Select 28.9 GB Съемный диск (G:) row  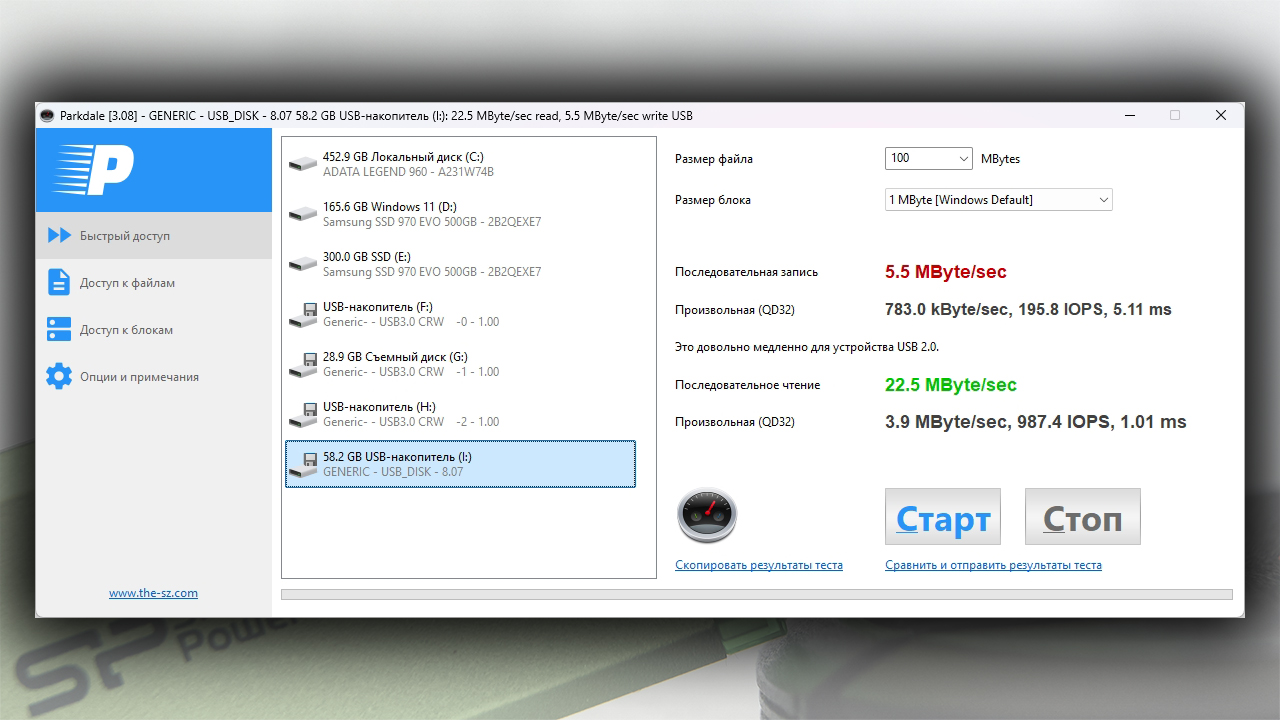(460, 364)
